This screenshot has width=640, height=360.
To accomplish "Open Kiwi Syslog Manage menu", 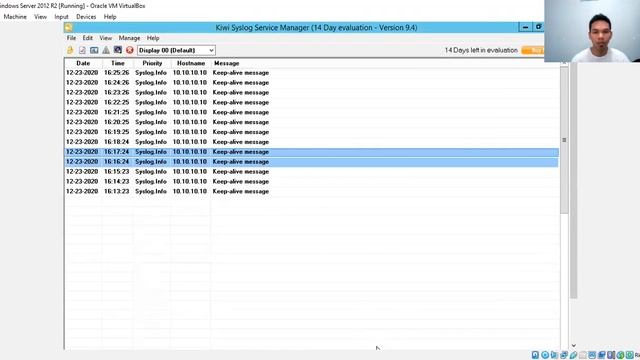I will click(129, 38).
